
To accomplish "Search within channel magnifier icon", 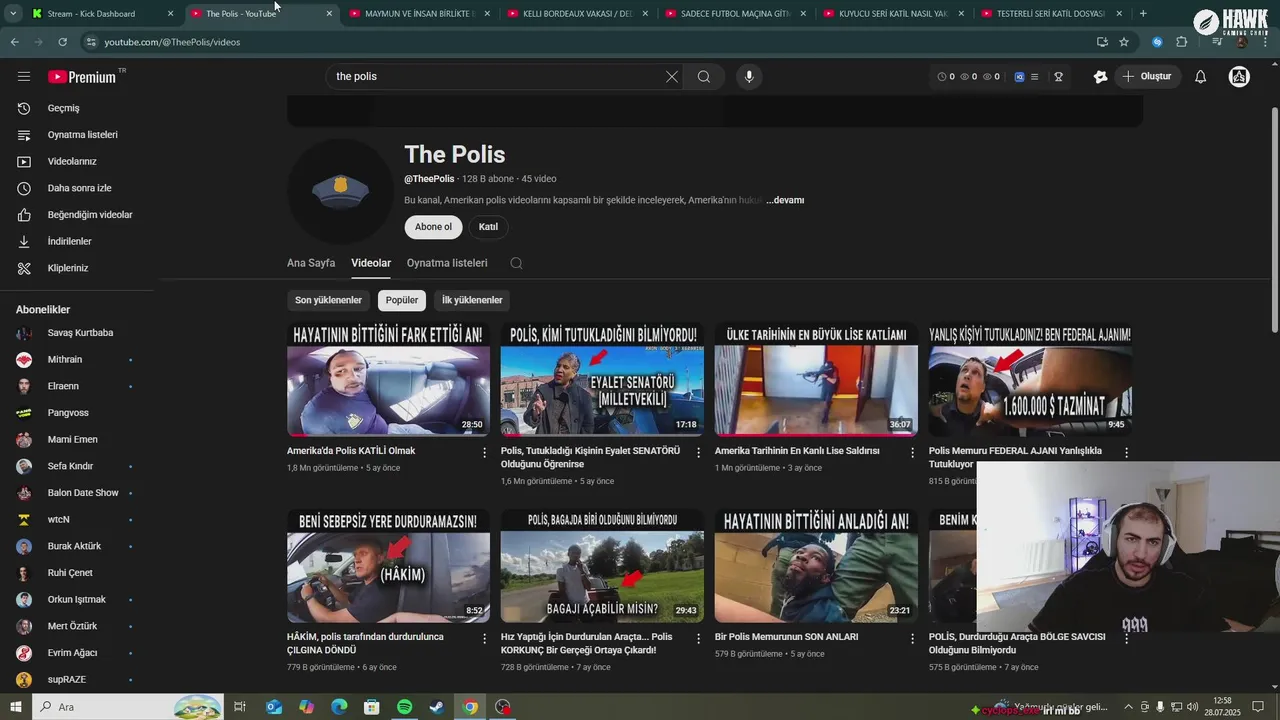I will (x=516, y=264).
